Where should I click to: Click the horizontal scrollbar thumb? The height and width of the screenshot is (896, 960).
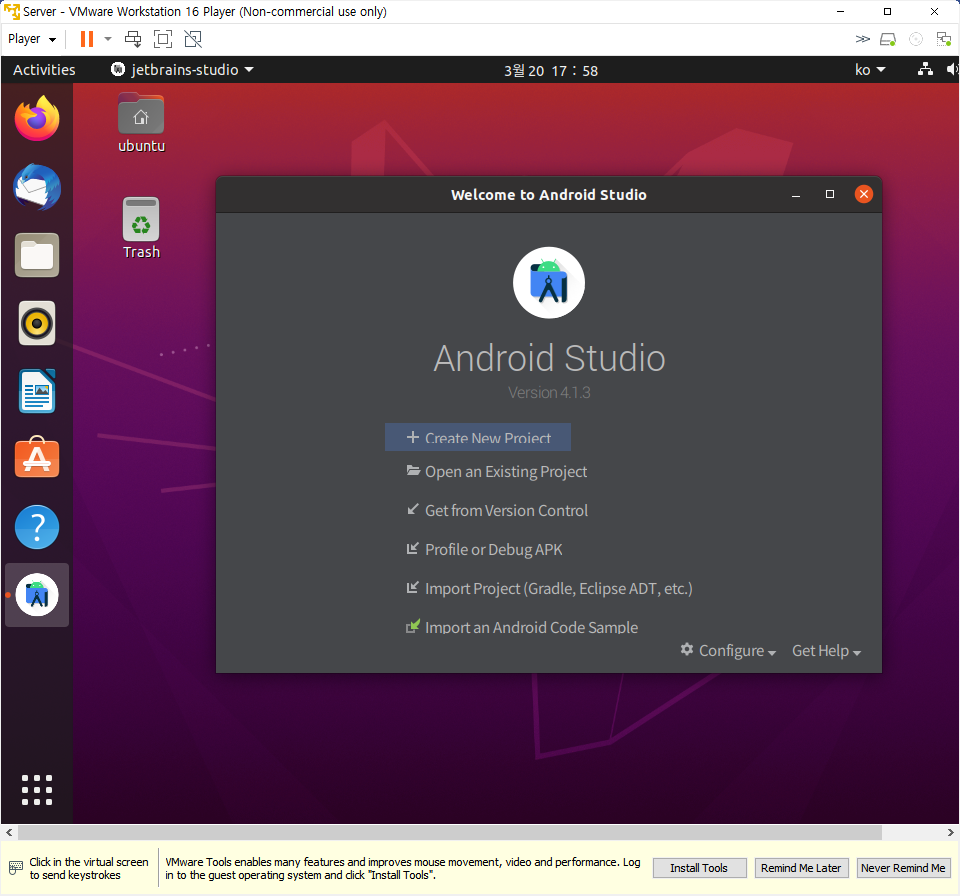[450, 832]
